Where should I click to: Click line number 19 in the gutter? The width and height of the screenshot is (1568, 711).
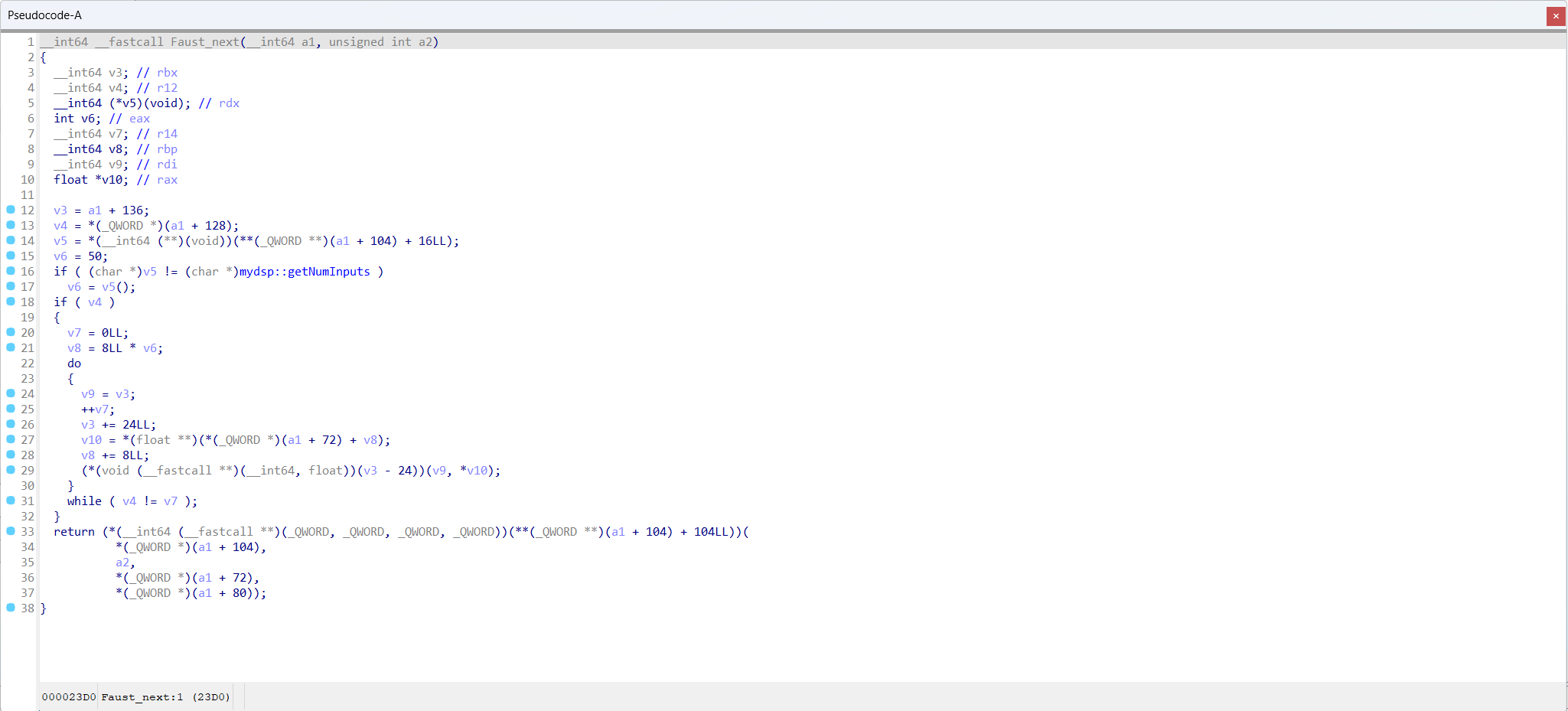pyautogui.click(x=28, y=318)
